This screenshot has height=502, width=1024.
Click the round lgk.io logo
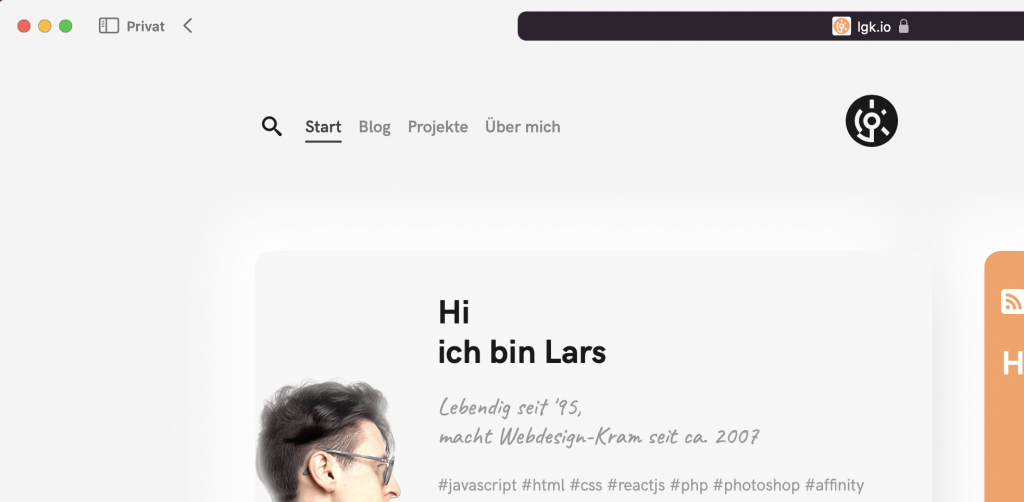pyautogui.click(x=871, y=121)
